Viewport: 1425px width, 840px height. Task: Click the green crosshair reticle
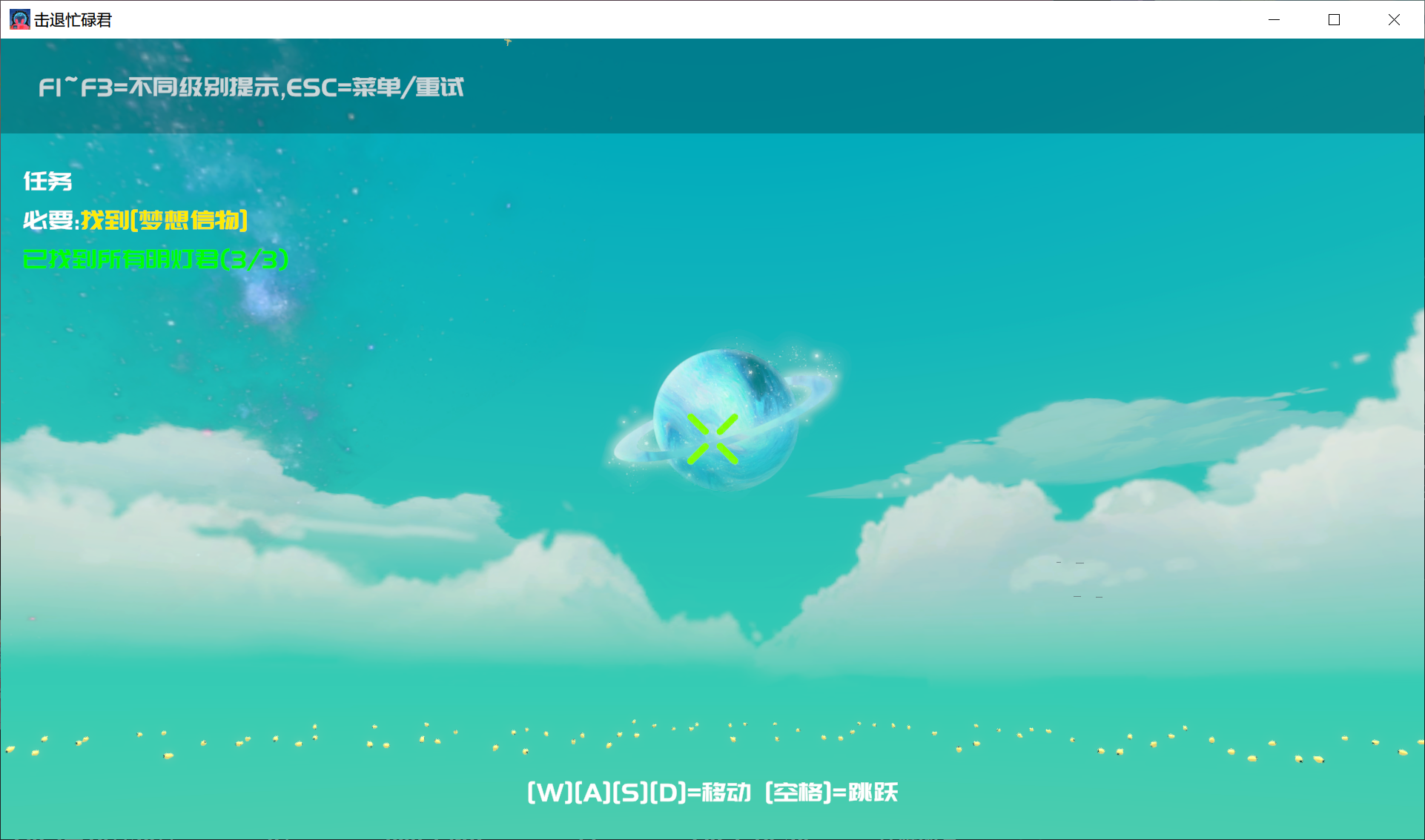pyautogui.click(x=712, y=439)
